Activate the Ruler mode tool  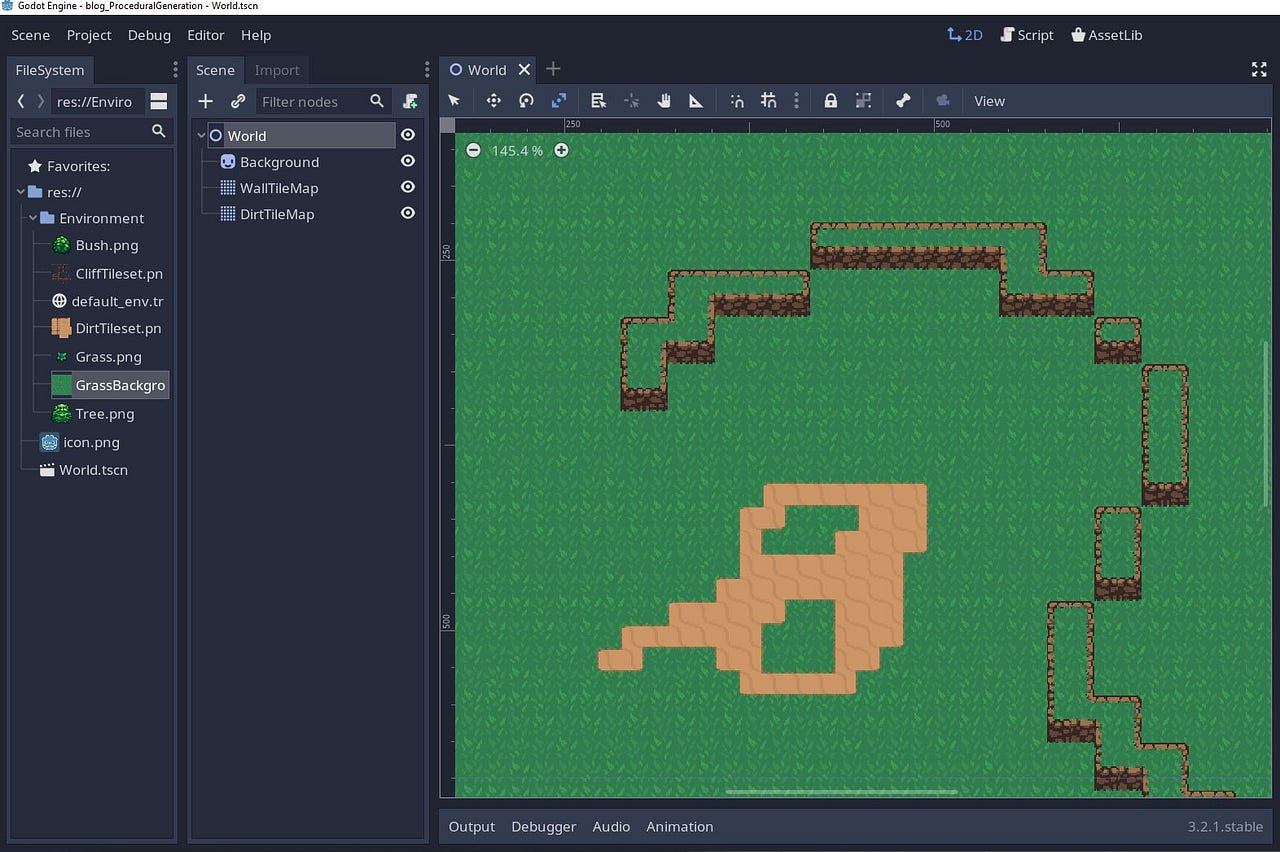pyautogui.click(x=696, y=101)
